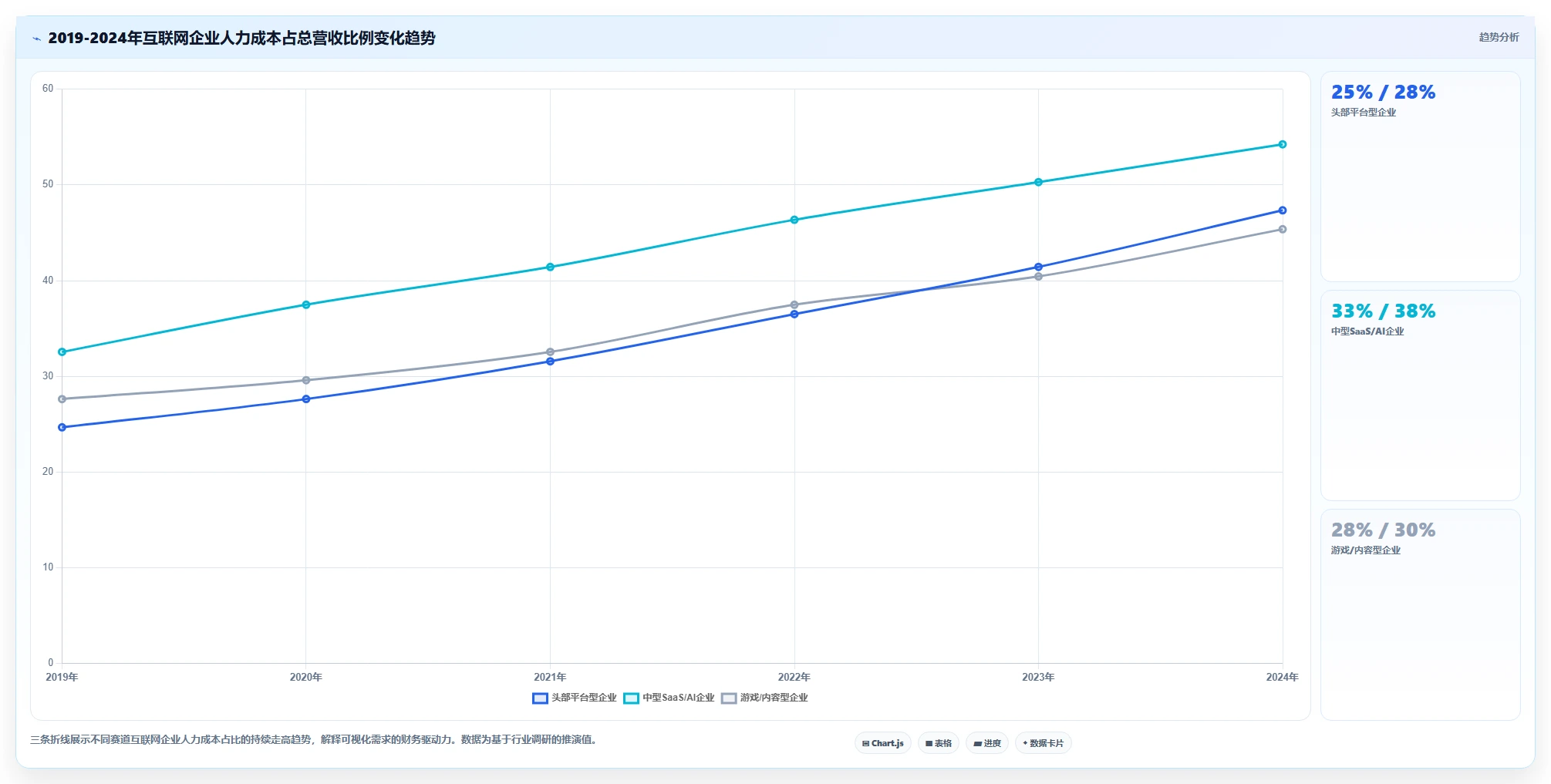This screenshot has width=1551, height=784.
Task: Click the 表格 tag
Action: tap(939, 743)
